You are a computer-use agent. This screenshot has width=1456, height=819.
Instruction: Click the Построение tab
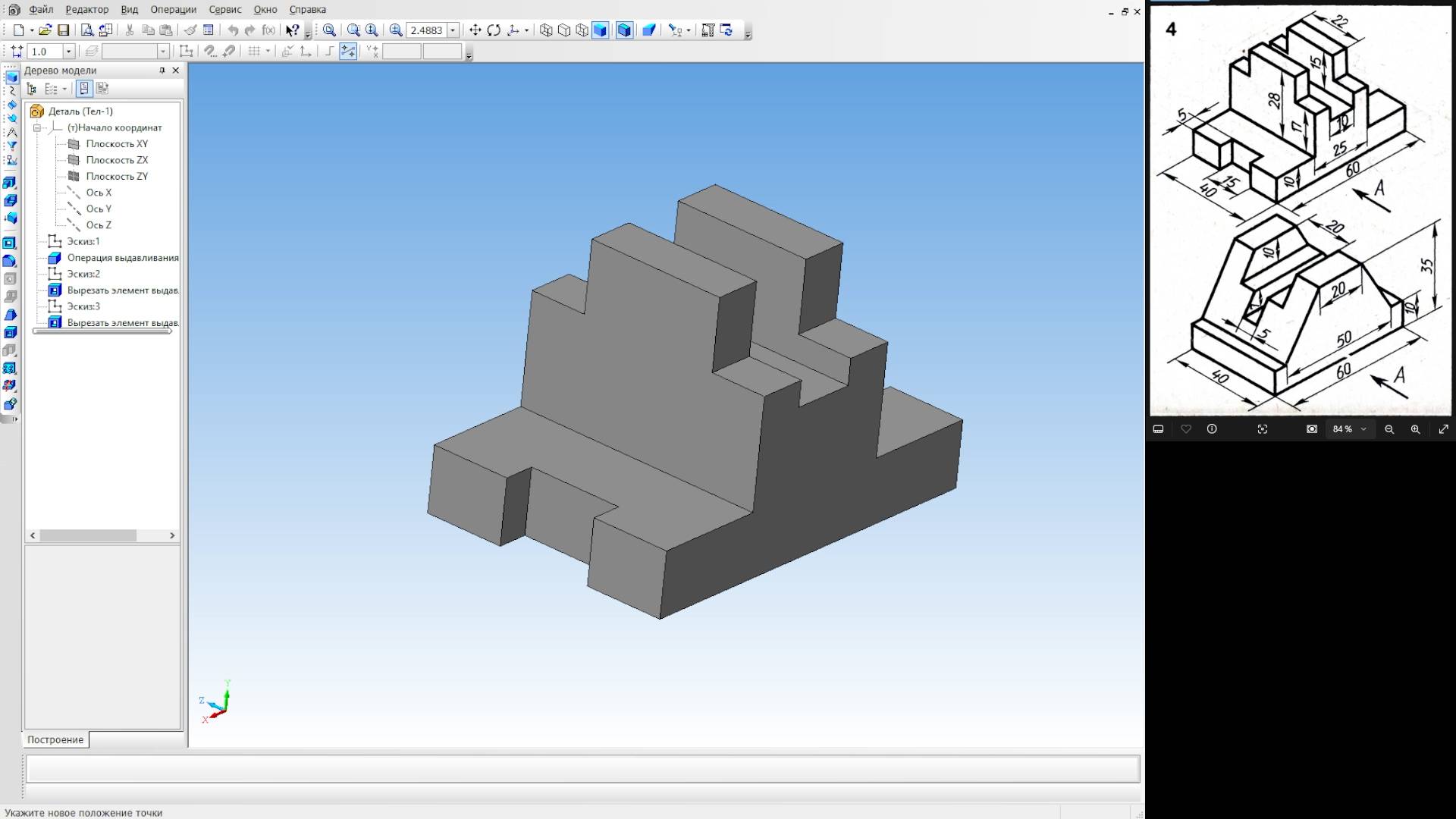55,739
